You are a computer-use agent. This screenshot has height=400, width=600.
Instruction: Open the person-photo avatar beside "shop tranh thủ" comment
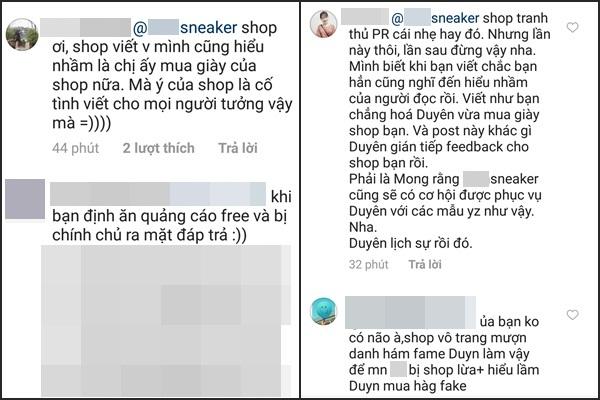point(324,24)
